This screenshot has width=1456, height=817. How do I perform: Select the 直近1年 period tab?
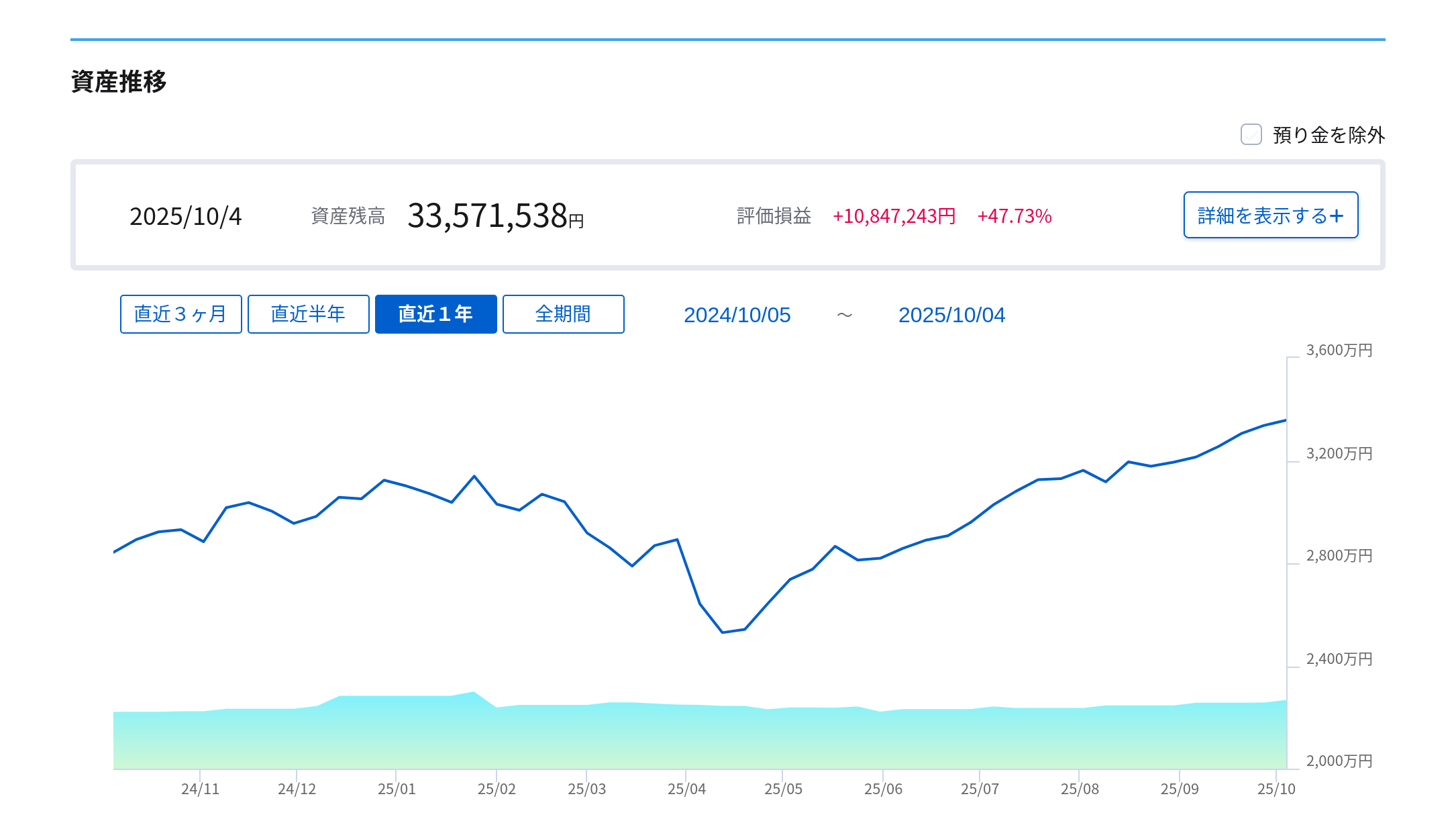coord(435,314)
